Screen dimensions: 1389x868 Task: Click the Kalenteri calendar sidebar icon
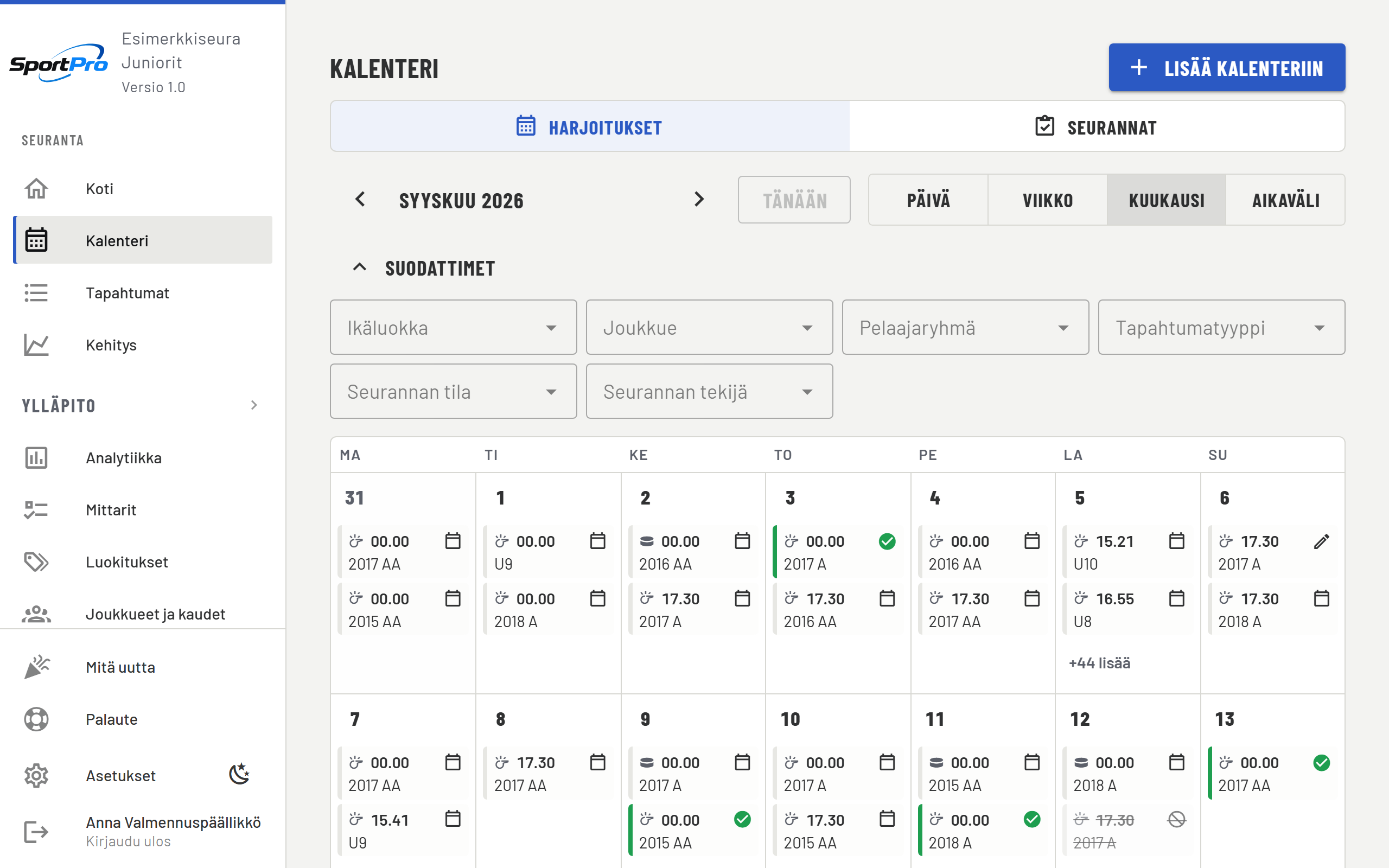pyautogui.click(x=36, y=240)
